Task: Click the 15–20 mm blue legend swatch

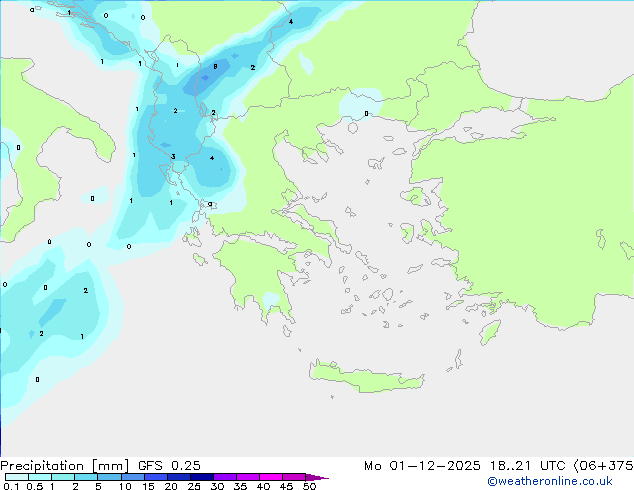Action: [155, 477]
